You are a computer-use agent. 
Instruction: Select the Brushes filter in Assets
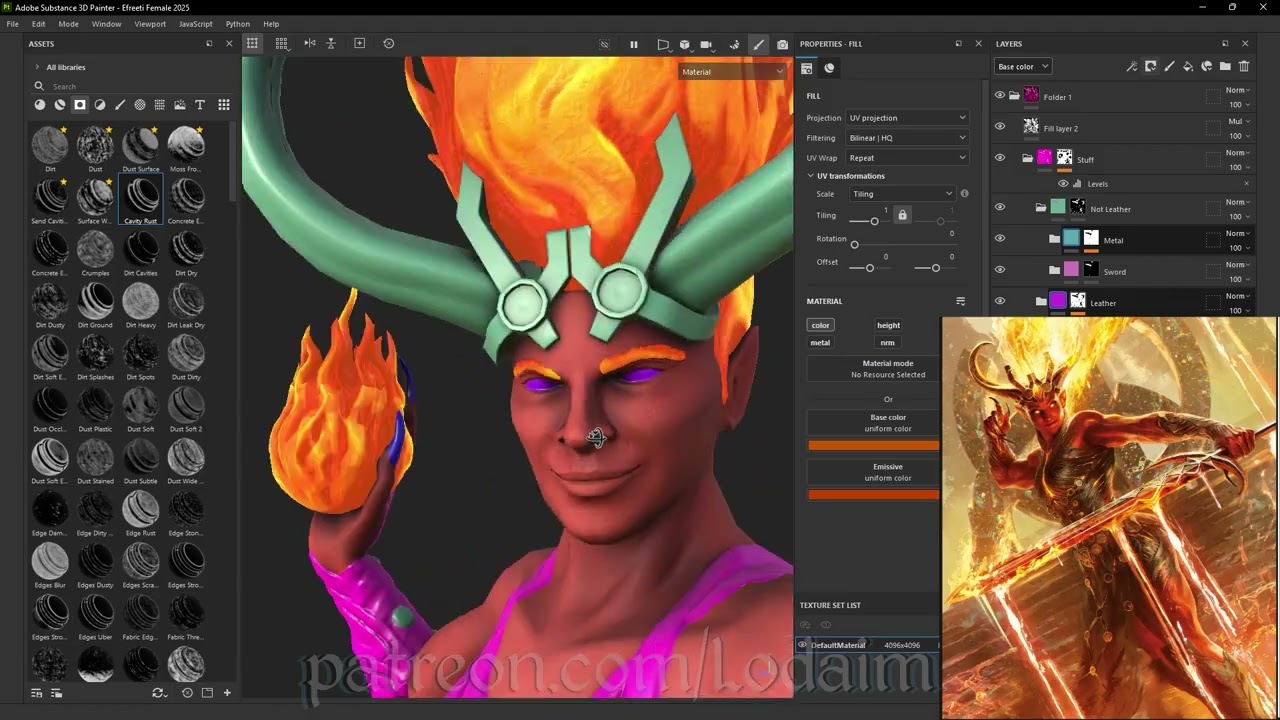click(x=120, y=105)
